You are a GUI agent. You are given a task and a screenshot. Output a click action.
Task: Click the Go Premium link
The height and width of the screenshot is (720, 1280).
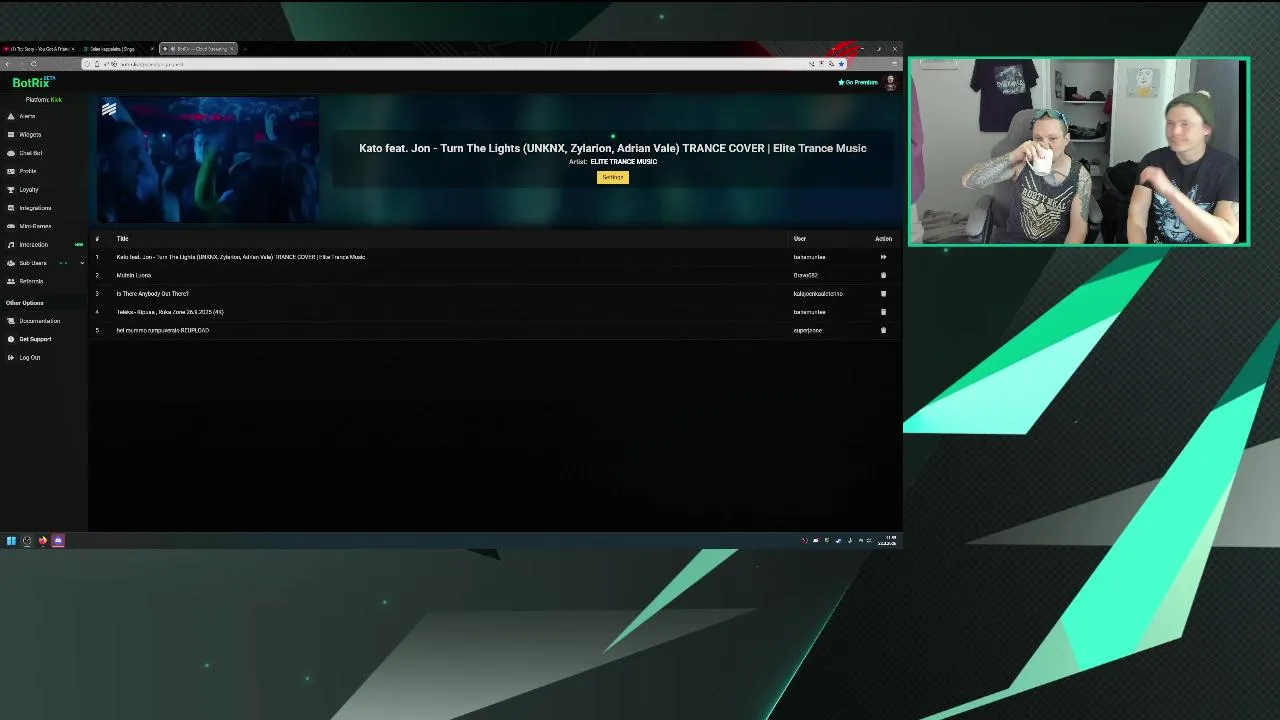[858, 83]
